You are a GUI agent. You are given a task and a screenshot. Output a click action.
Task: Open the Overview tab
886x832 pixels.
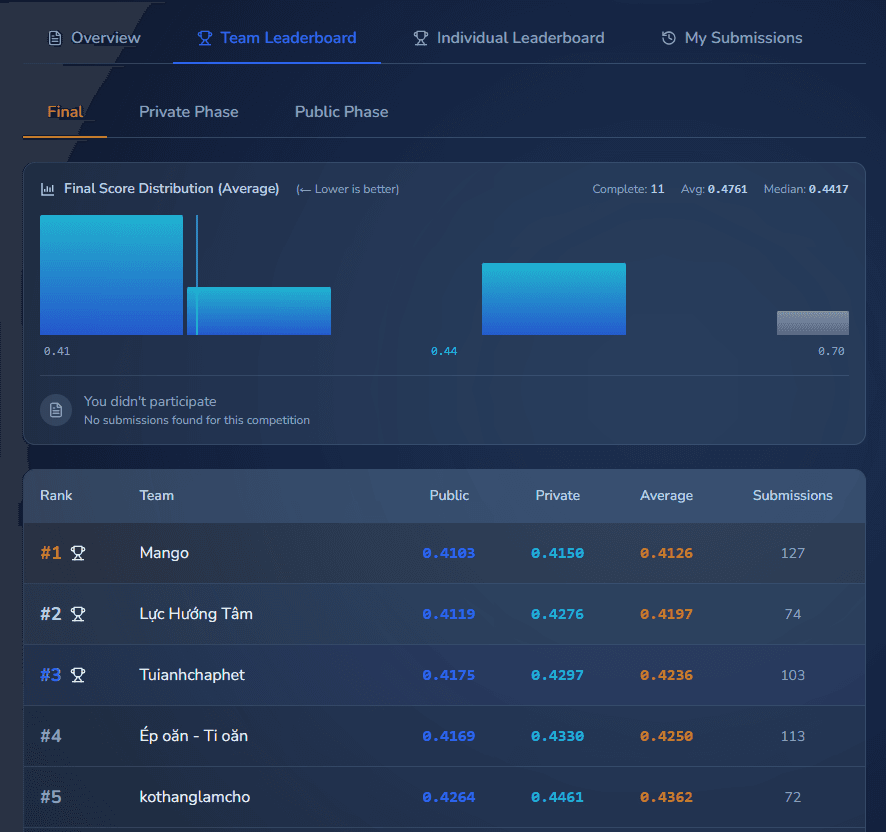(x=94, y=38)
